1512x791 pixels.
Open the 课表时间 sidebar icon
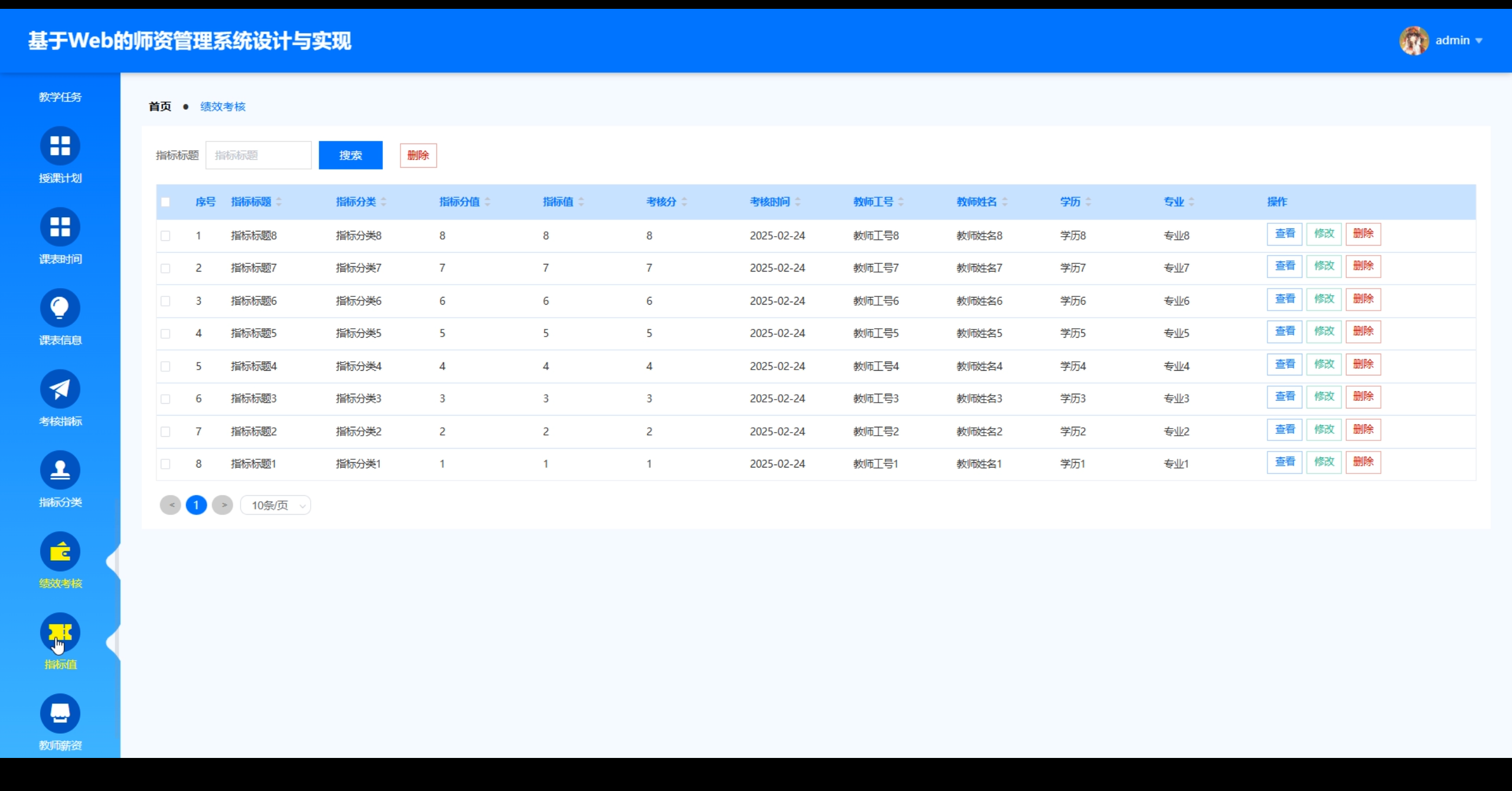(x=60, y=227)
